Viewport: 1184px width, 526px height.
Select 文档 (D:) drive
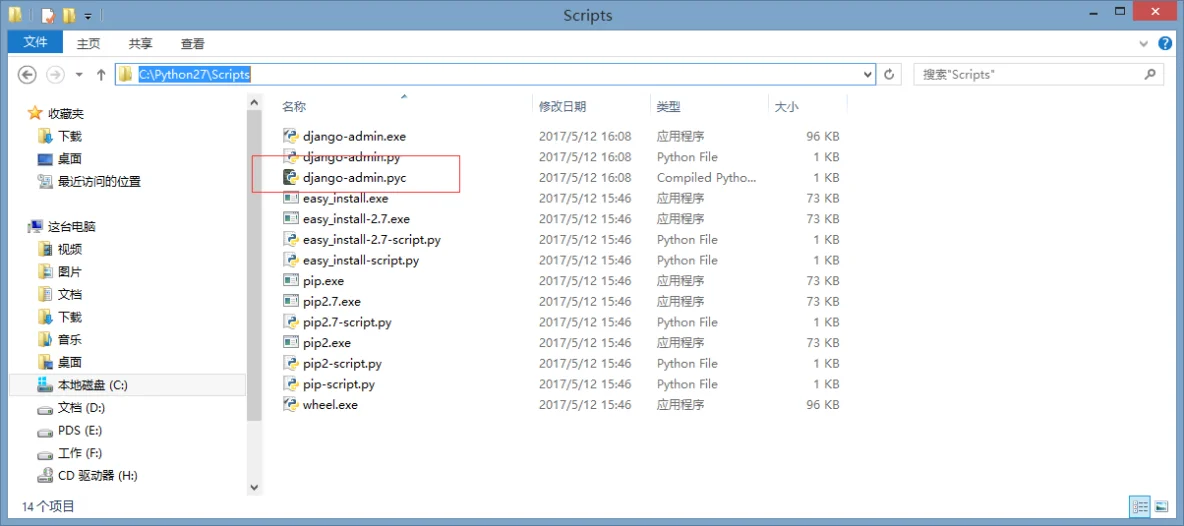[x=81, y=408]
